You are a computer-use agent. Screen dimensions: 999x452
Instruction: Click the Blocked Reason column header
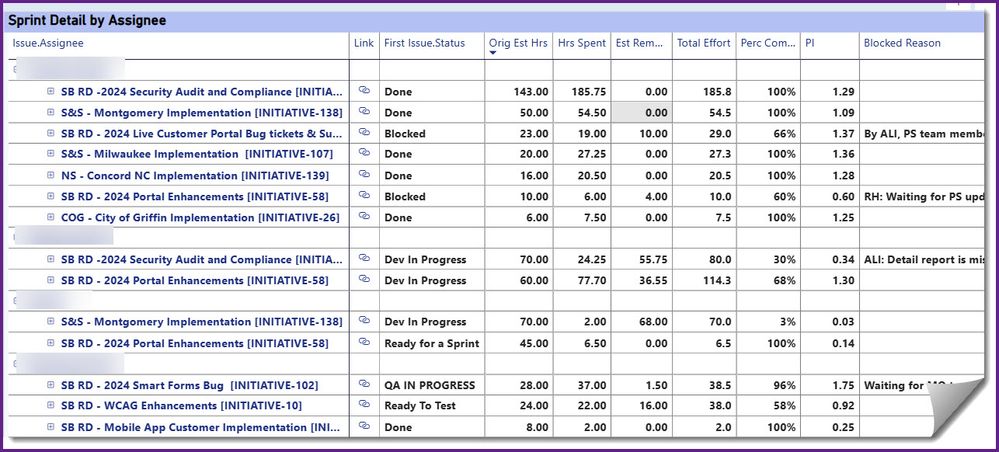pos(902,43)
